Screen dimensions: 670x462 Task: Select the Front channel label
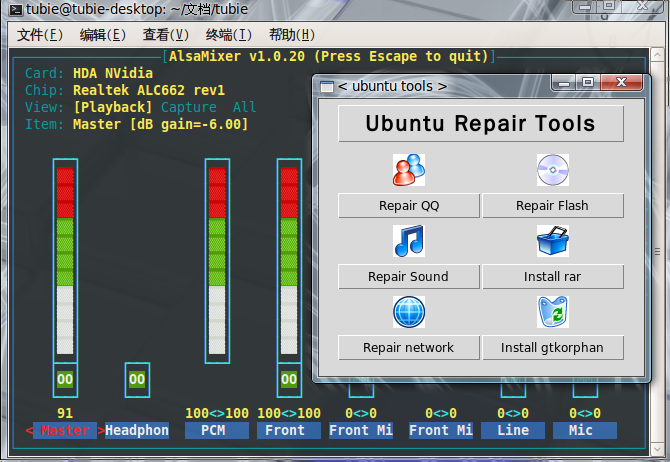coord(289,430)
